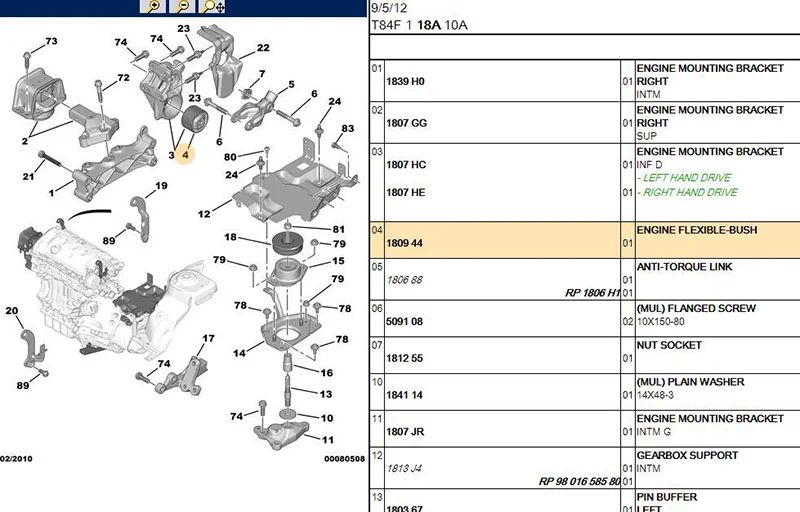This screenshot has height=512, width=800.
Task: Select callout number 81 in the diagram
Action: point(339,229)
